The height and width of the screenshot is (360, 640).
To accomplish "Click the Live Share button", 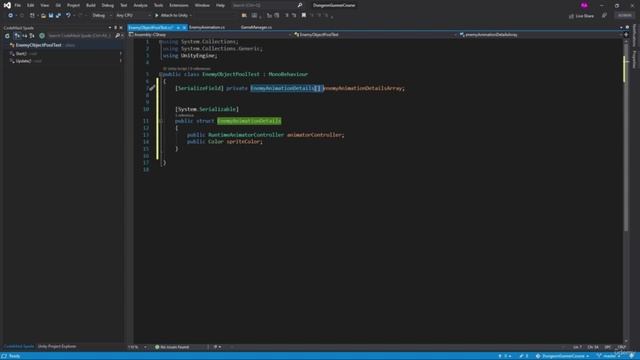I will pos(581,16).
